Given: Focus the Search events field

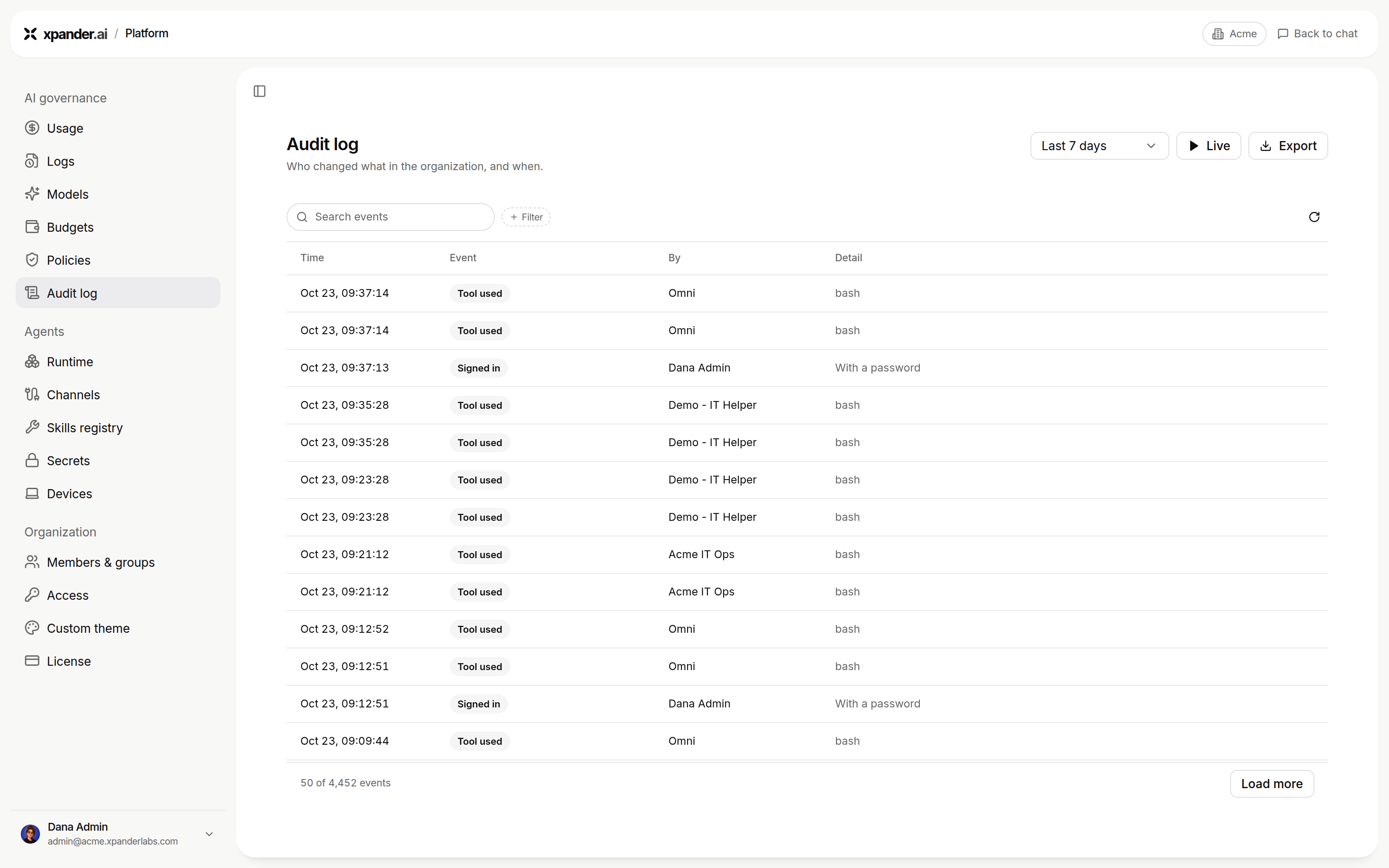Looking at the screenshot, I should coord(390,217).
